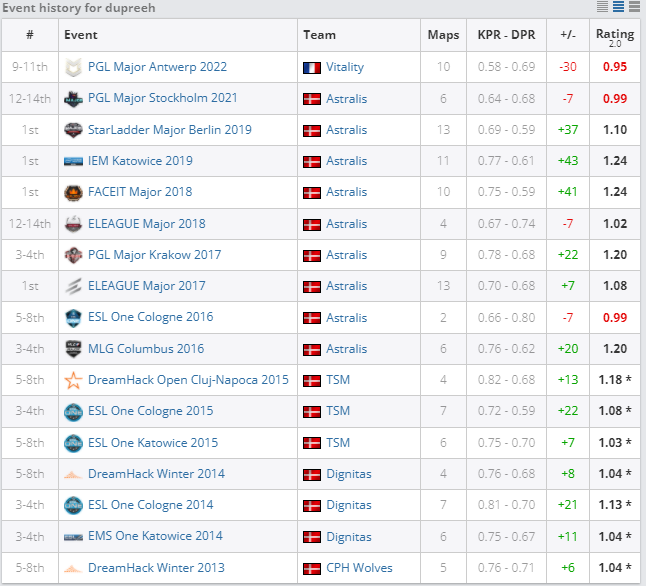Screen dimensions: 646x586
Task: Open DreamHack Open Cluj-Napoca 2015 event
Action: pos(188,380)
